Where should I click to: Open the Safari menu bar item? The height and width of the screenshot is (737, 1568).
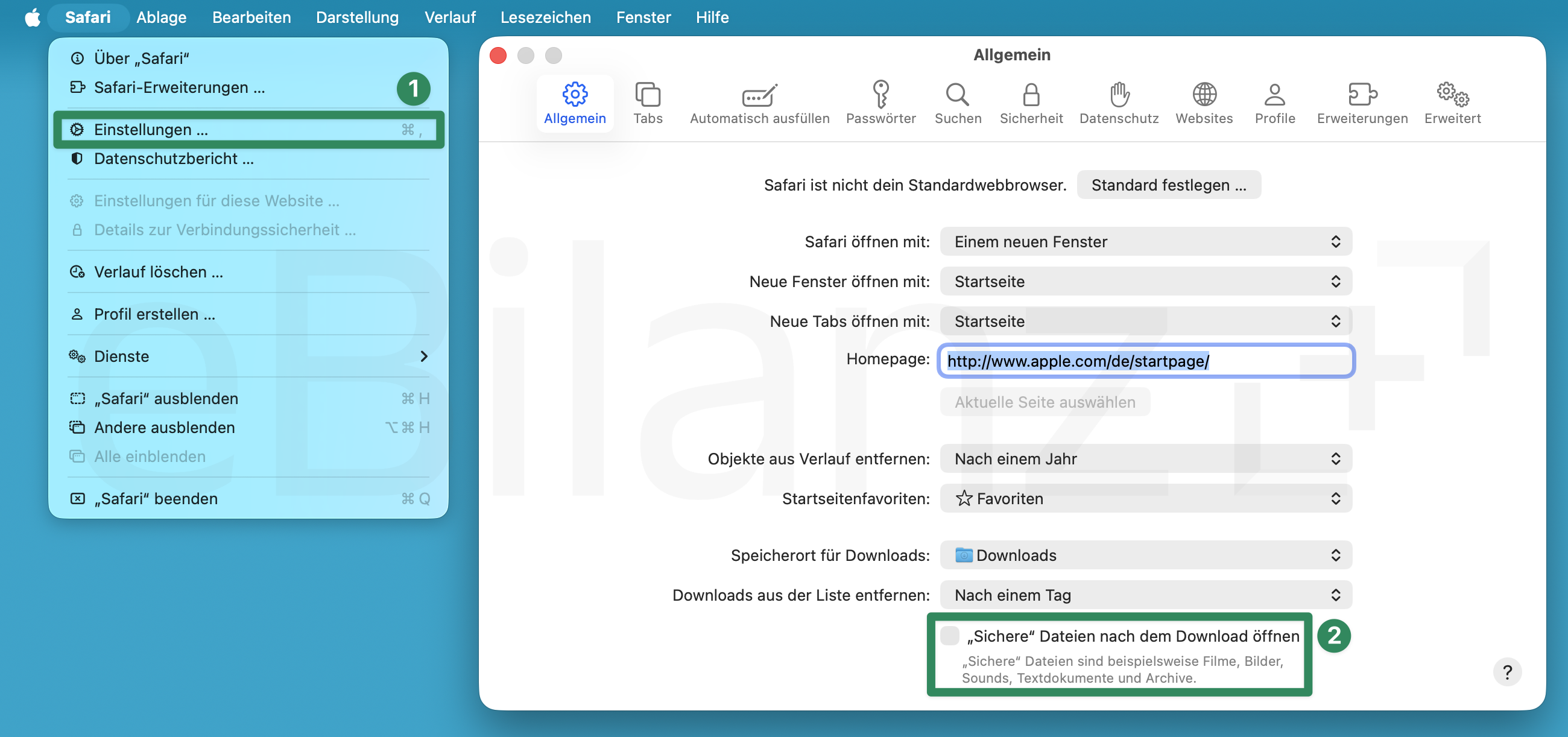87,17
